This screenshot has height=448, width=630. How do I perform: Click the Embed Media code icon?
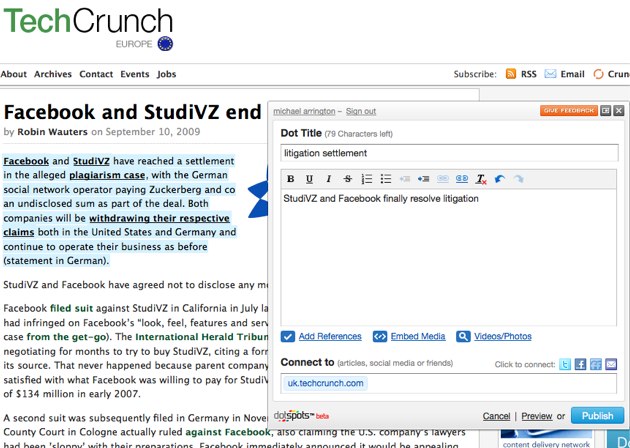point(380,336)
